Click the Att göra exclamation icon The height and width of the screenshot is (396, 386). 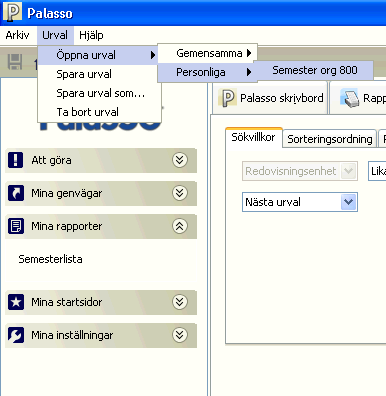click(x=15, y=160)
